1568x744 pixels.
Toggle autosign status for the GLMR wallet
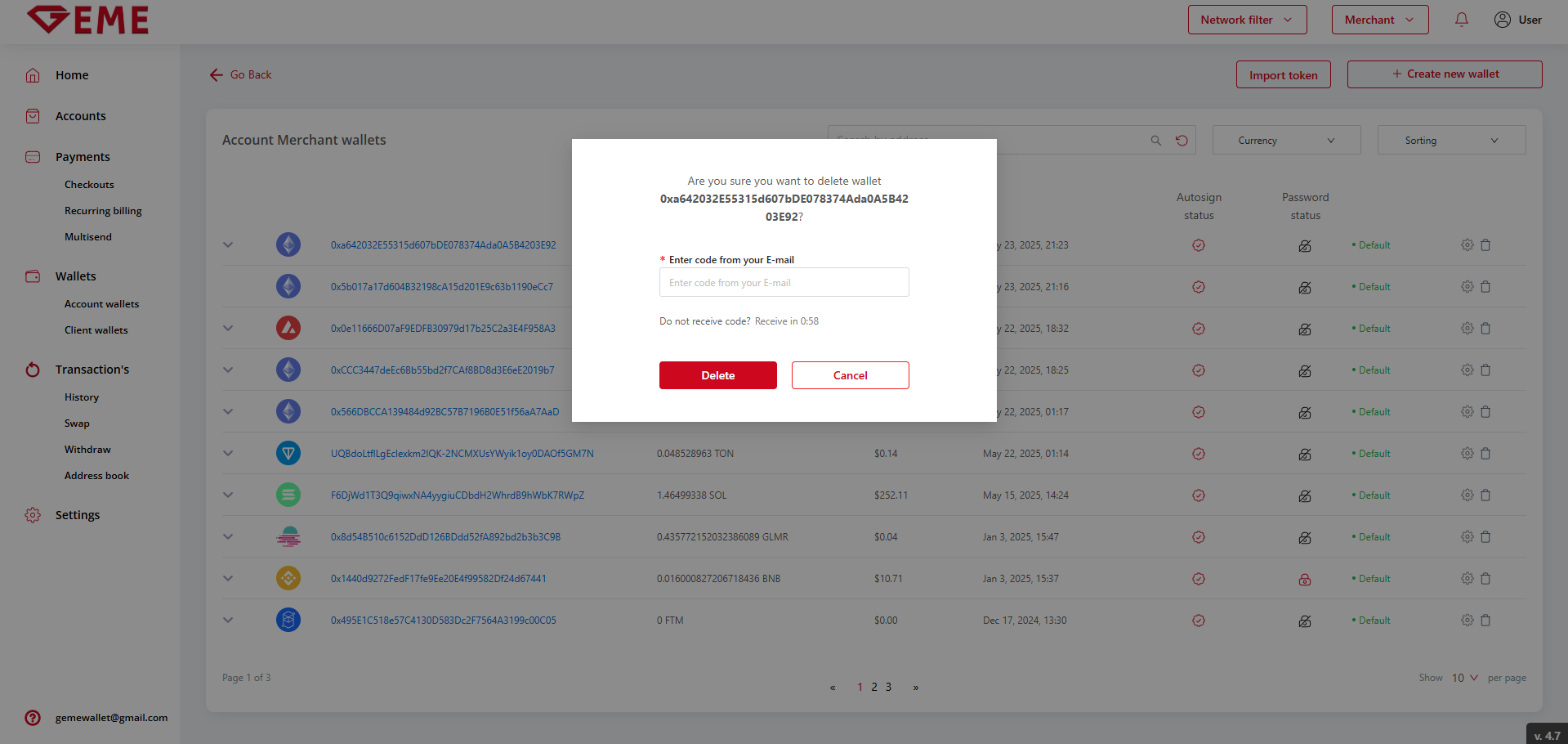tap(1199, 537)
